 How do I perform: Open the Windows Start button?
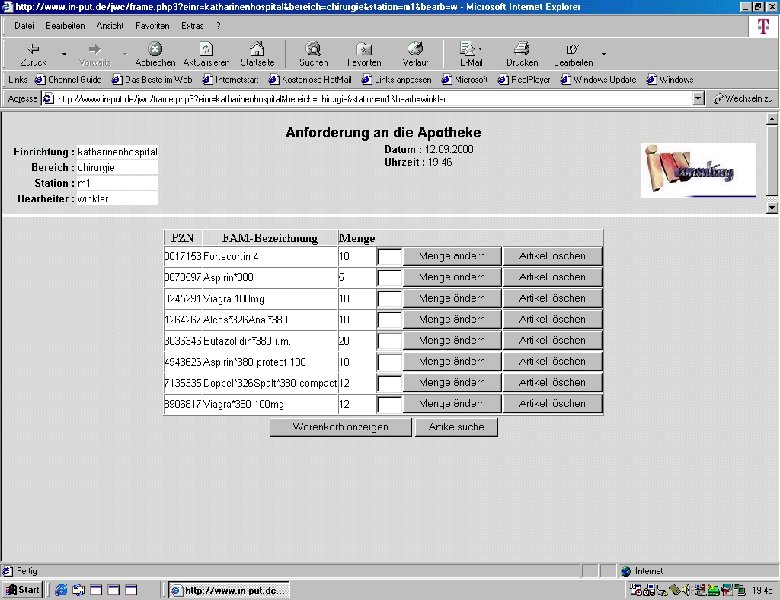tap(23, 590)
